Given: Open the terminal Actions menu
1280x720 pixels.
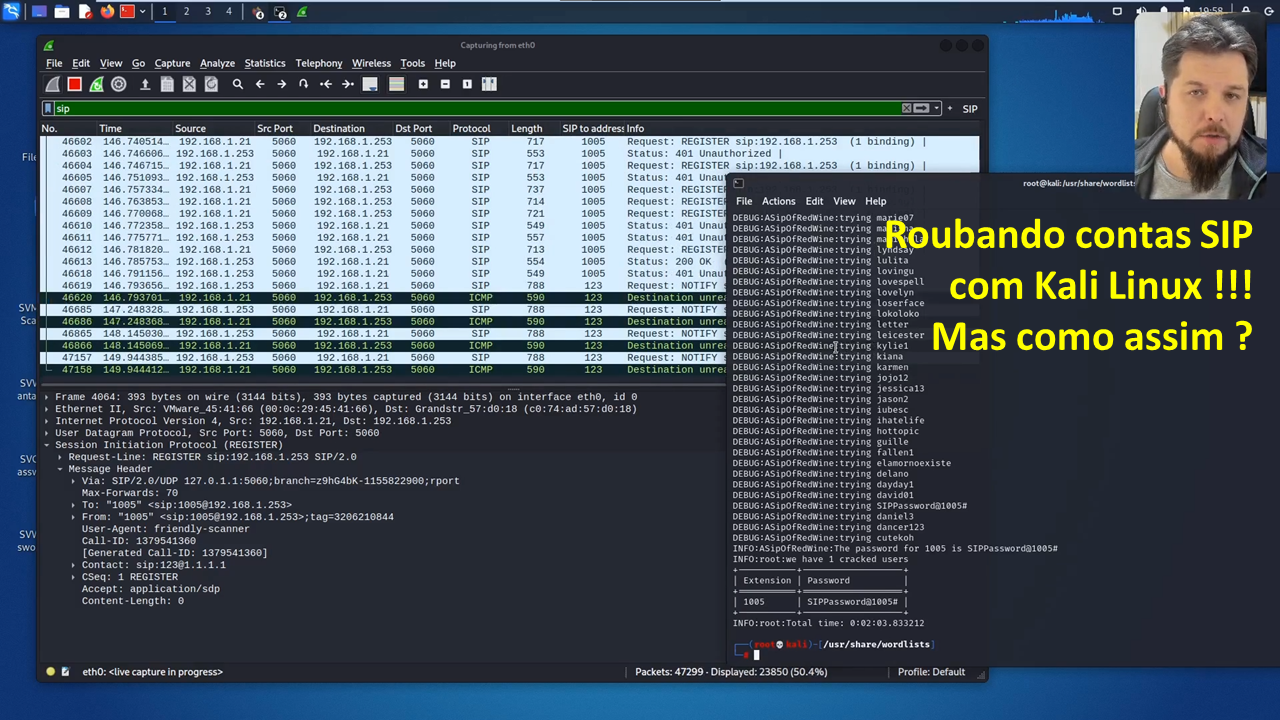Looking at the screenshot, I should (779, 201).
